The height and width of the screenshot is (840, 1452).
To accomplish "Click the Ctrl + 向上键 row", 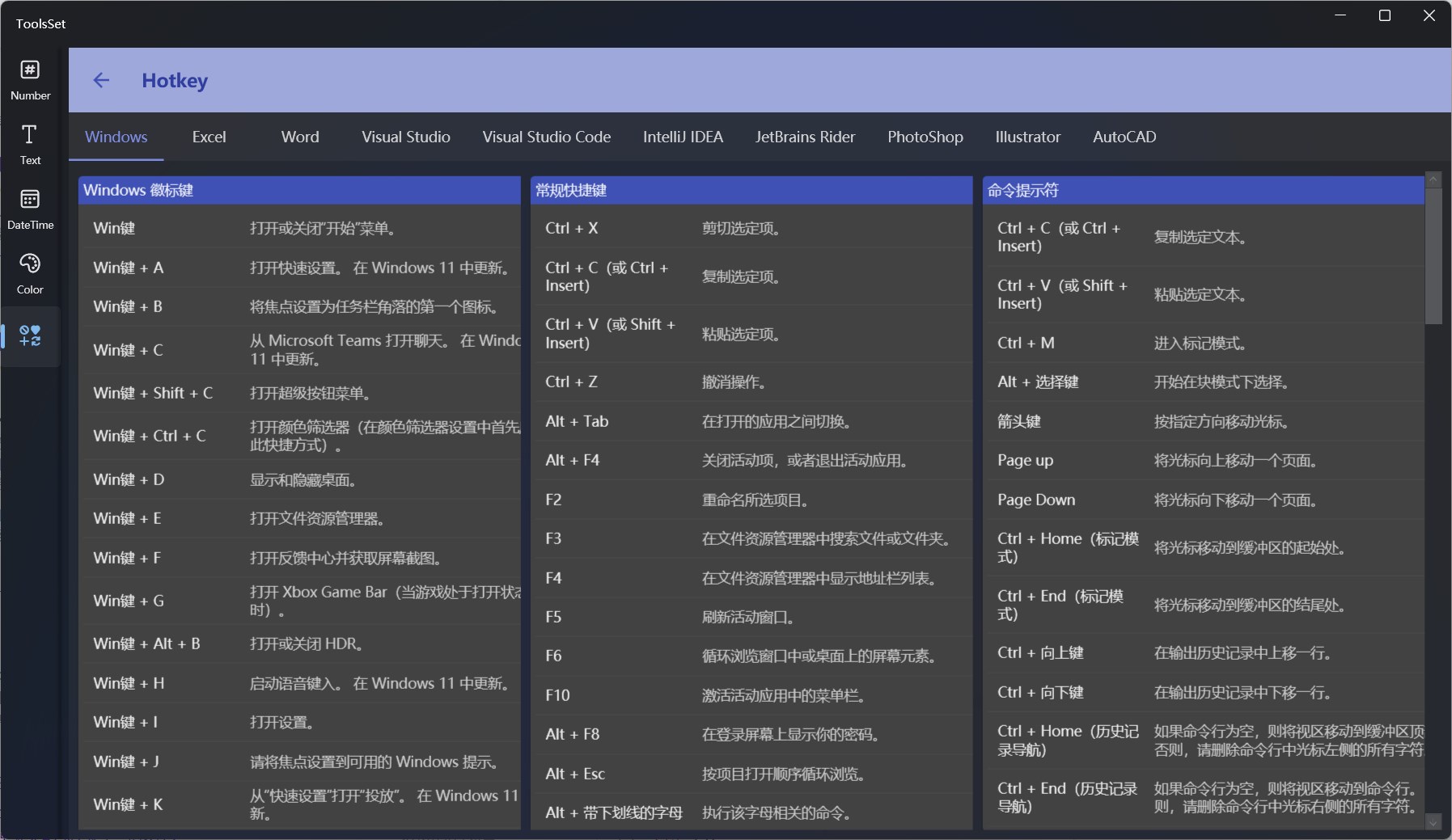I will 1205,652.
